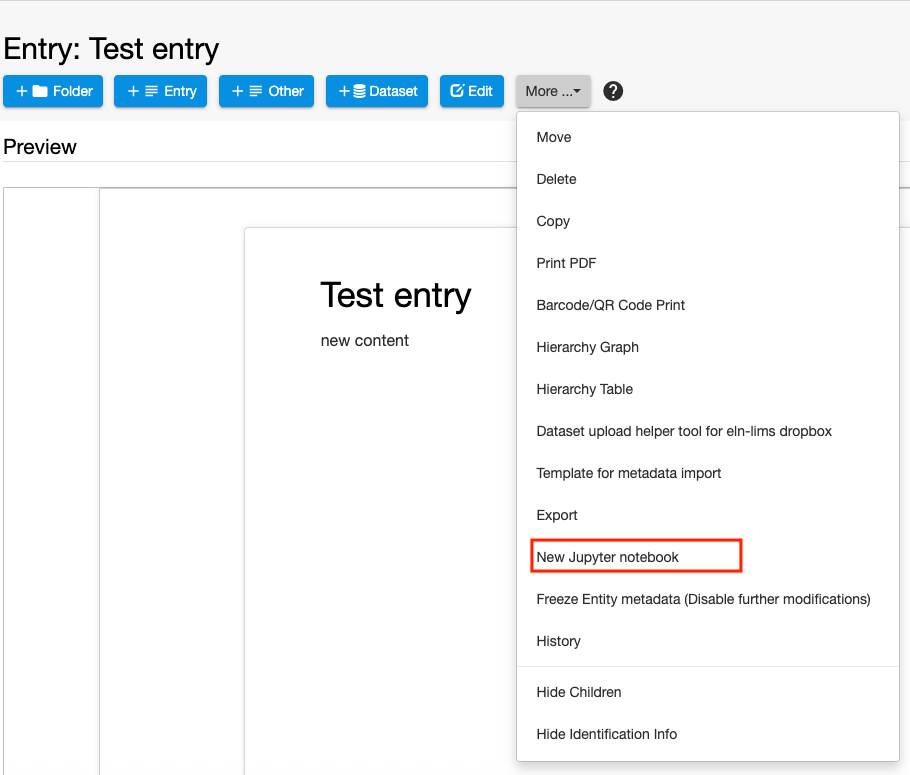Image resolution: width=910 pixels, height=775 pixels.
Task: Select Delete from the menu
Action: pos(707,179)
